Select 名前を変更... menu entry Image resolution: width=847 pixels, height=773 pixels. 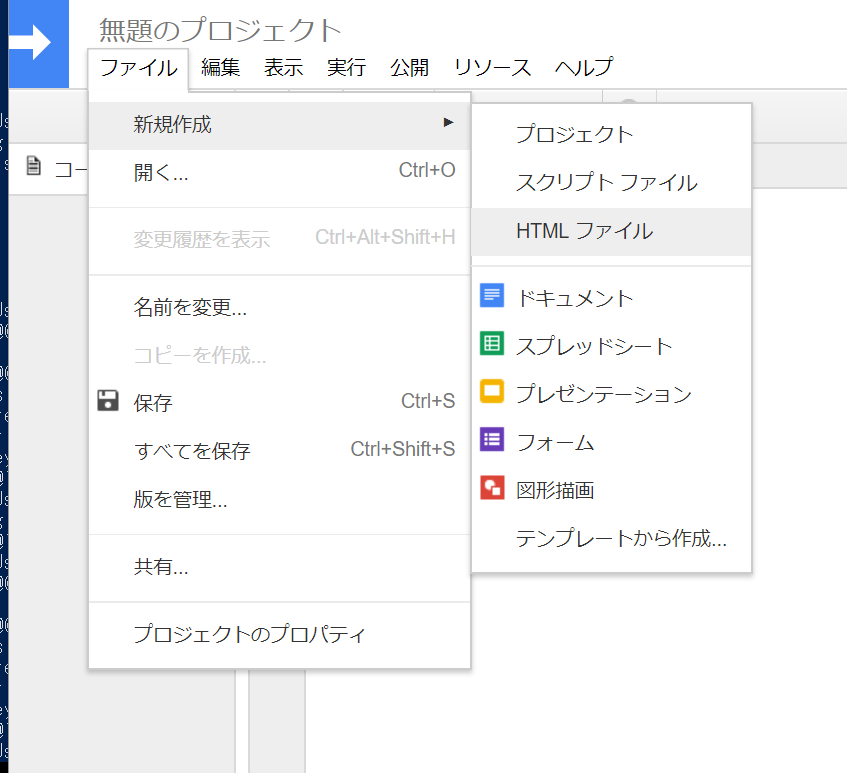click(280, 308)
